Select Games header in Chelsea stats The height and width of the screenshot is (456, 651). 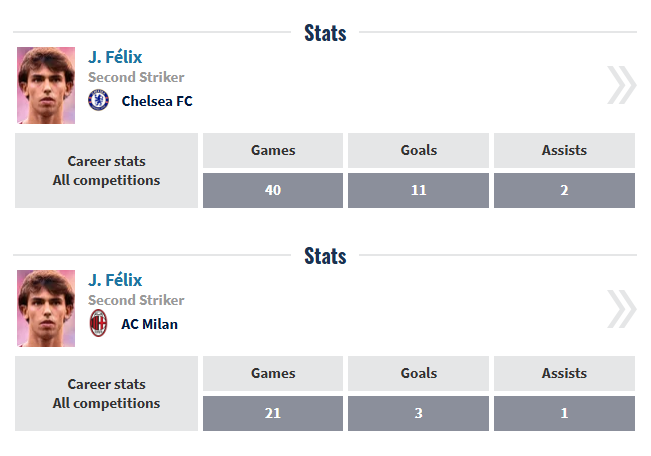click(273, 150)
